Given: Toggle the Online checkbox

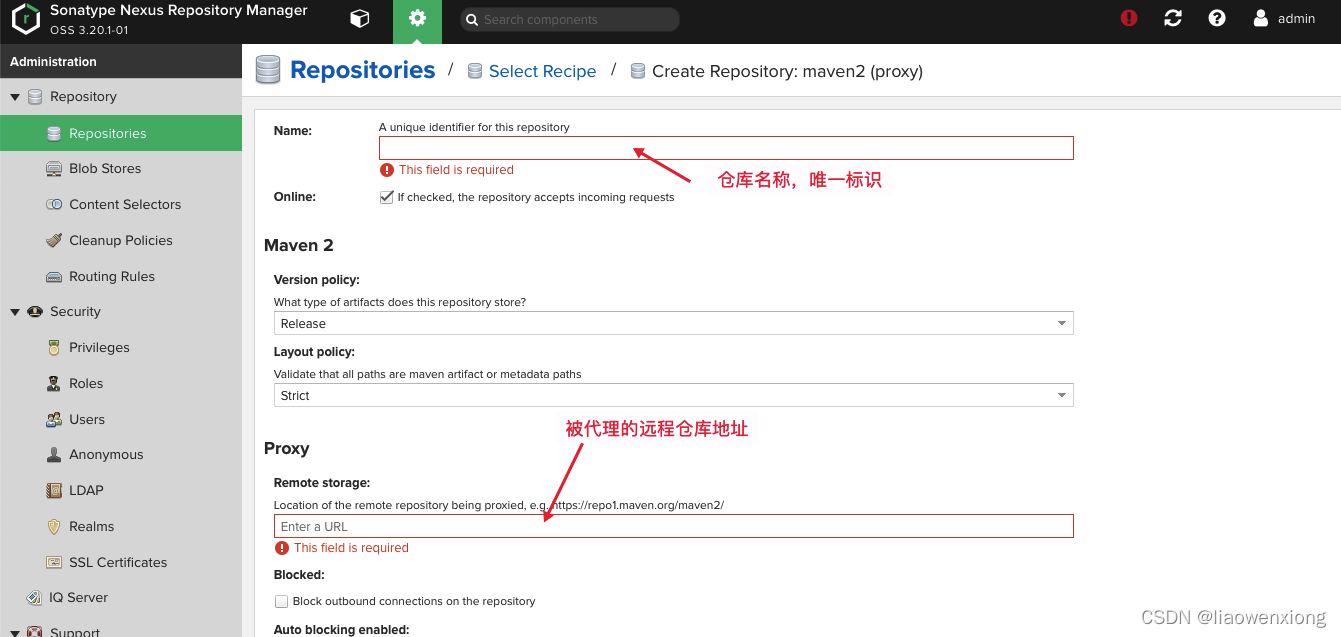Looking at the screenshot, I should tap(386, 197).
